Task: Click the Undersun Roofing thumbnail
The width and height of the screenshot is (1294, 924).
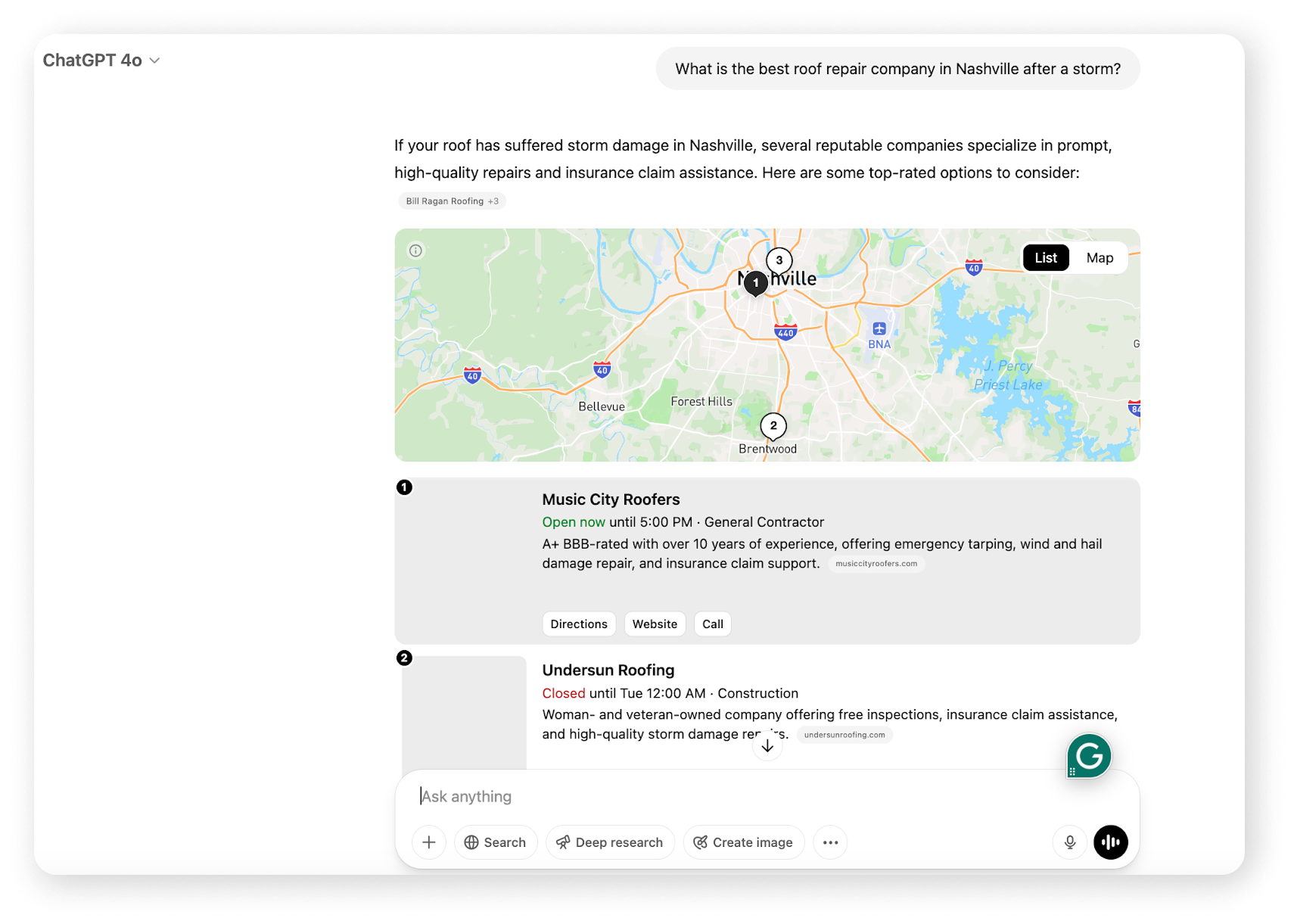Action: point(464,712)
